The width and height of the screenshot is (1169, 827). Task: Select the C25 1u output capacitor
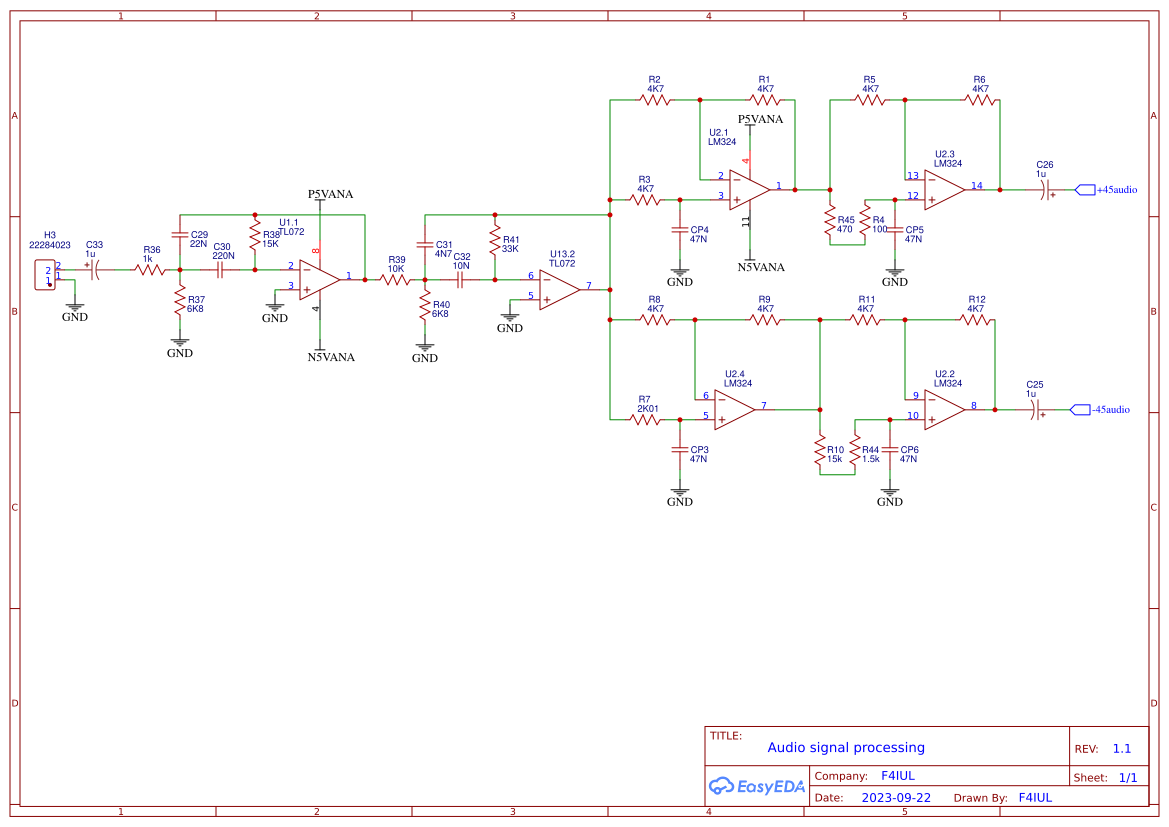tap(1035, 409)
